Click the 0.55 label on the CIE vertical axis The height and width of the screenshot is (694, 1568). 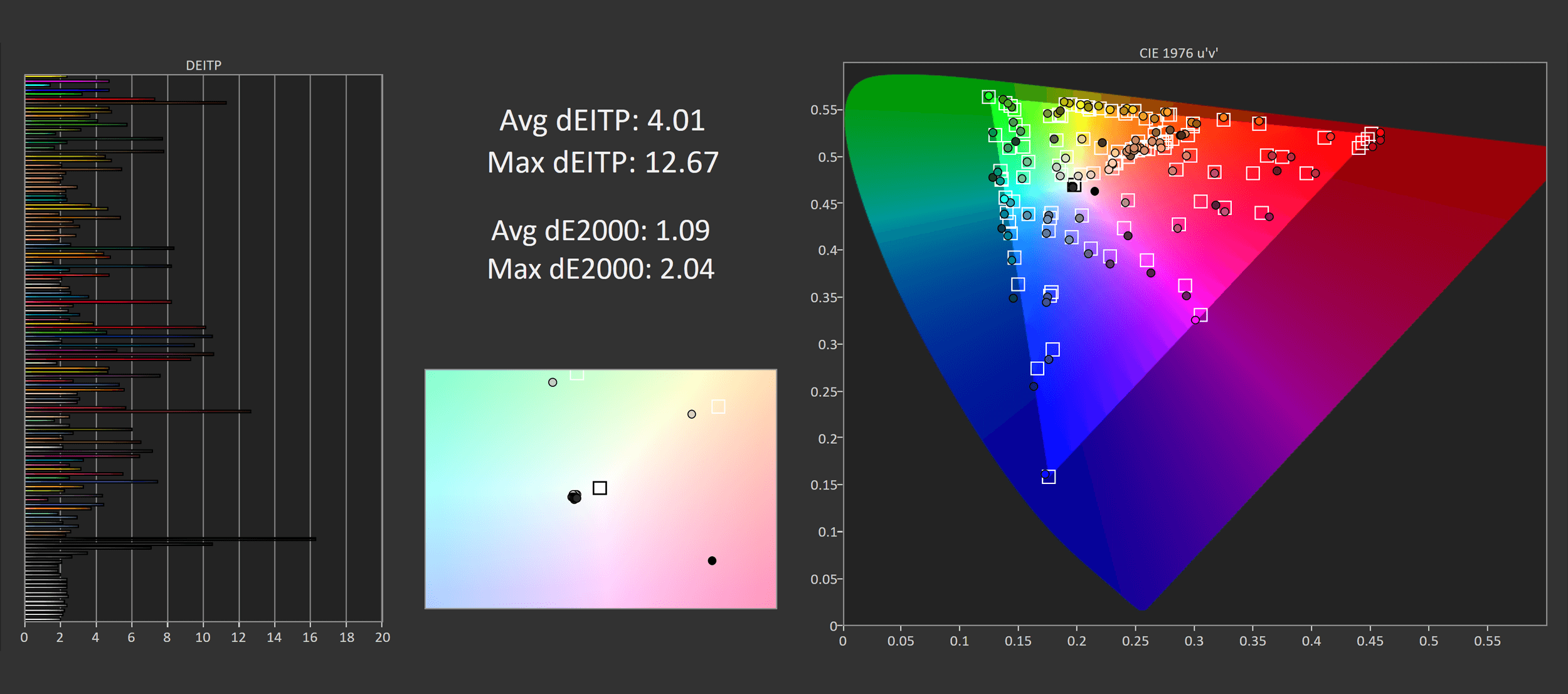[x=823, y=110]
